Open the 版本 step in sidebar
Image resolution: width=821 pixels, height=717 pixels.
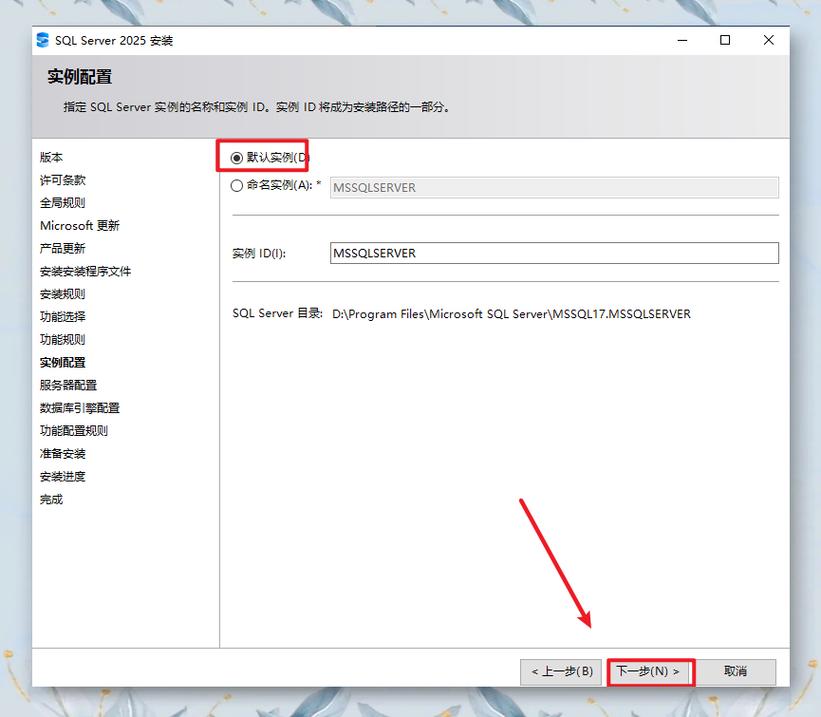pos(52,157)
